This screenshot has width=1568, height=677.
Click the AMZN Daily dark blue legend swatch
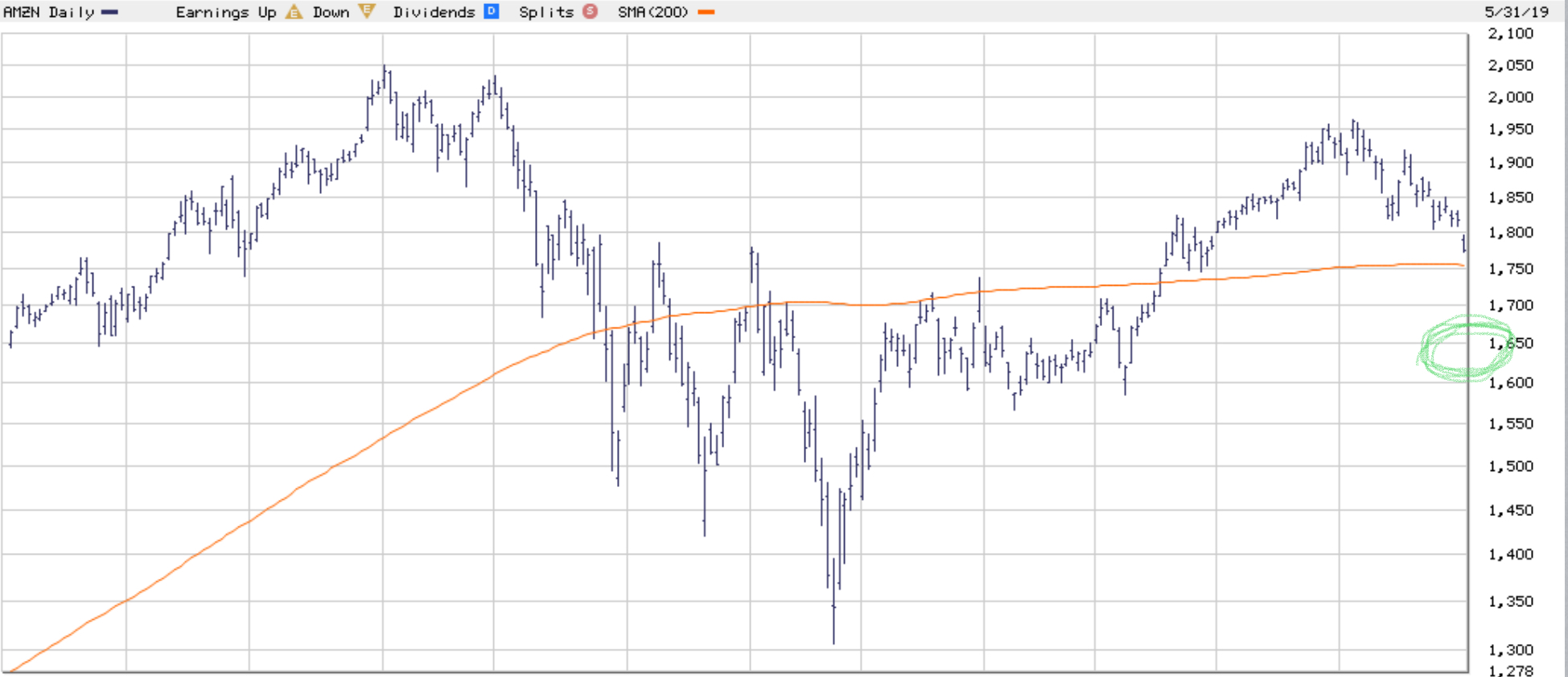(x=110, y=12)
